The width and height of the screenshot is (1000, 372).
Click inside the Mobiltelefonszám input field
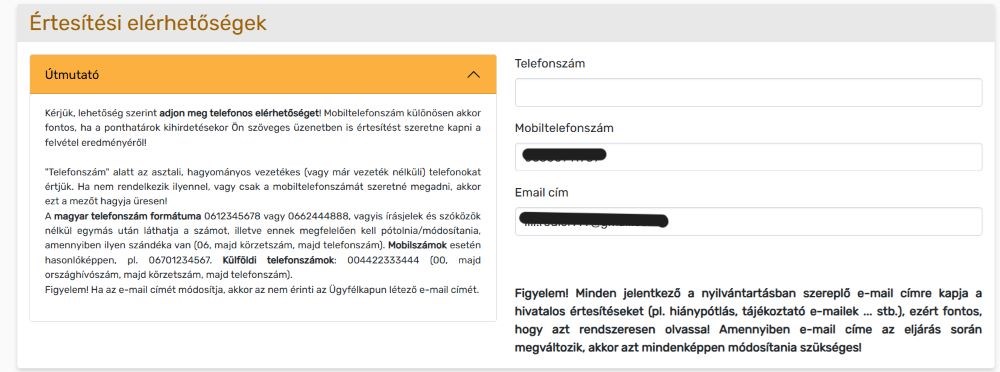(x=748, y=157)
